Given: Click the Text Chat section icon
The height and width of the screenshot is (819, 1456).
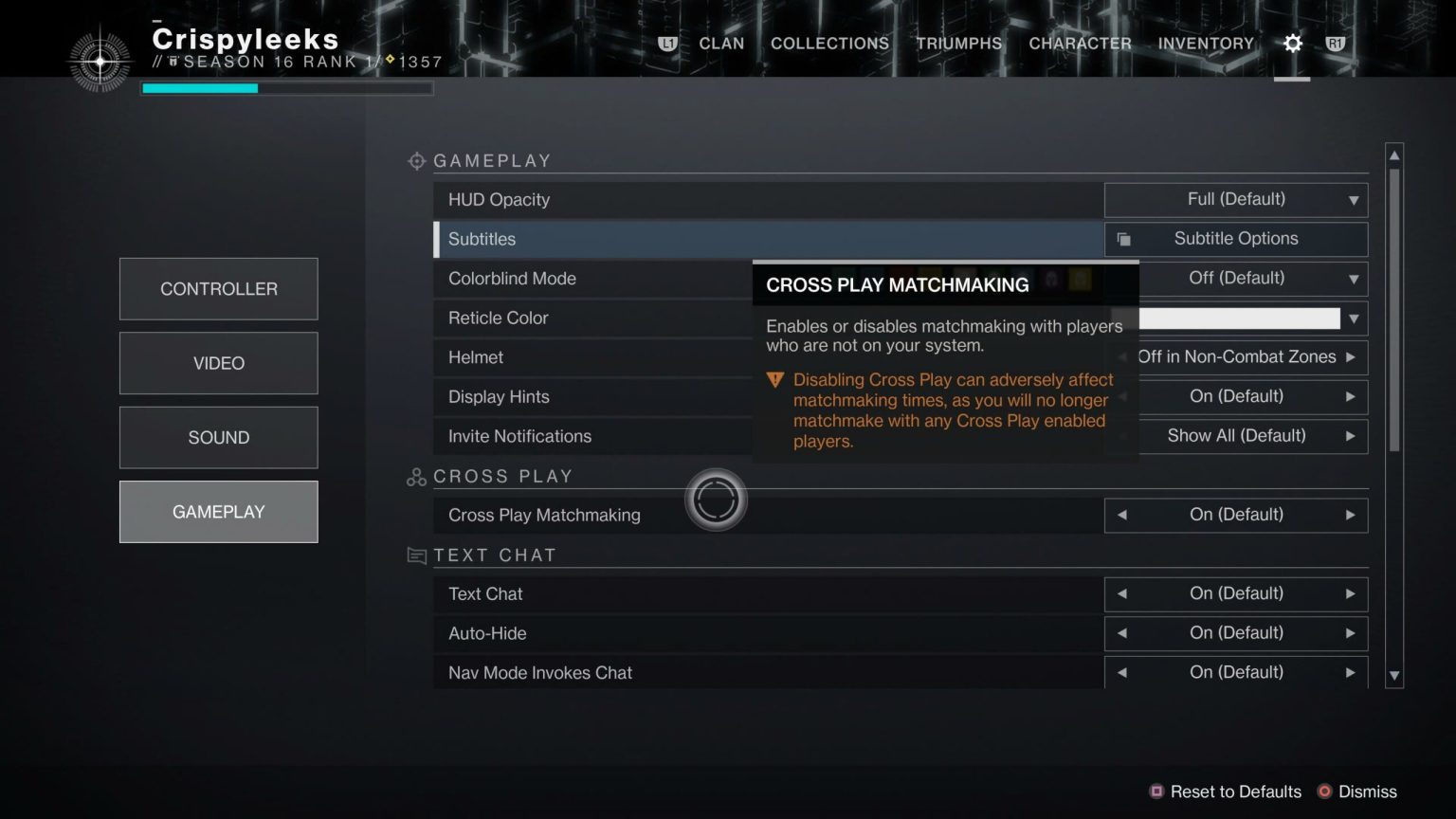Looking at the screenshot, I should point(416,555).
